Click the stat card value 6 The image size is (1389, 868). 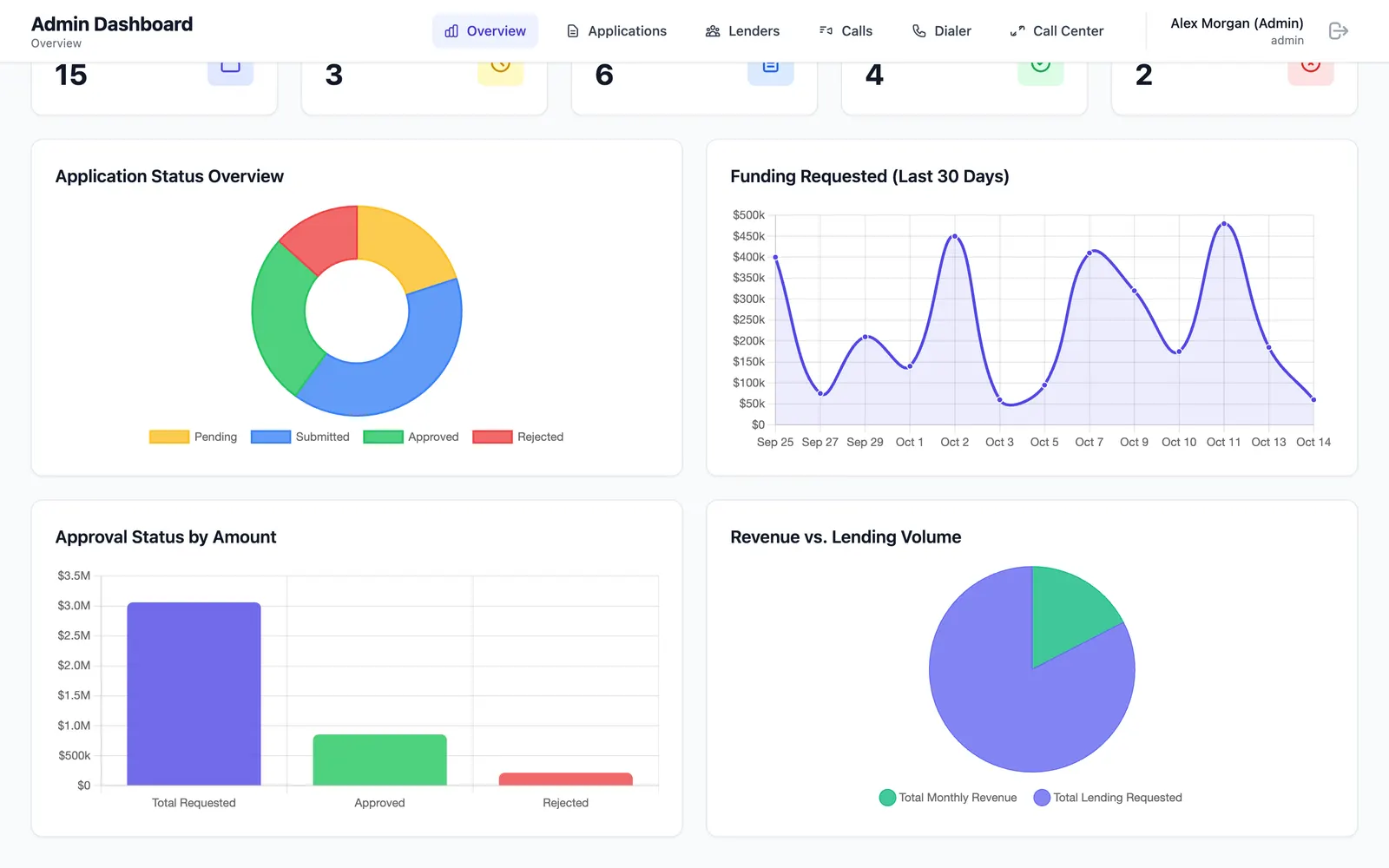coord(604,76)
